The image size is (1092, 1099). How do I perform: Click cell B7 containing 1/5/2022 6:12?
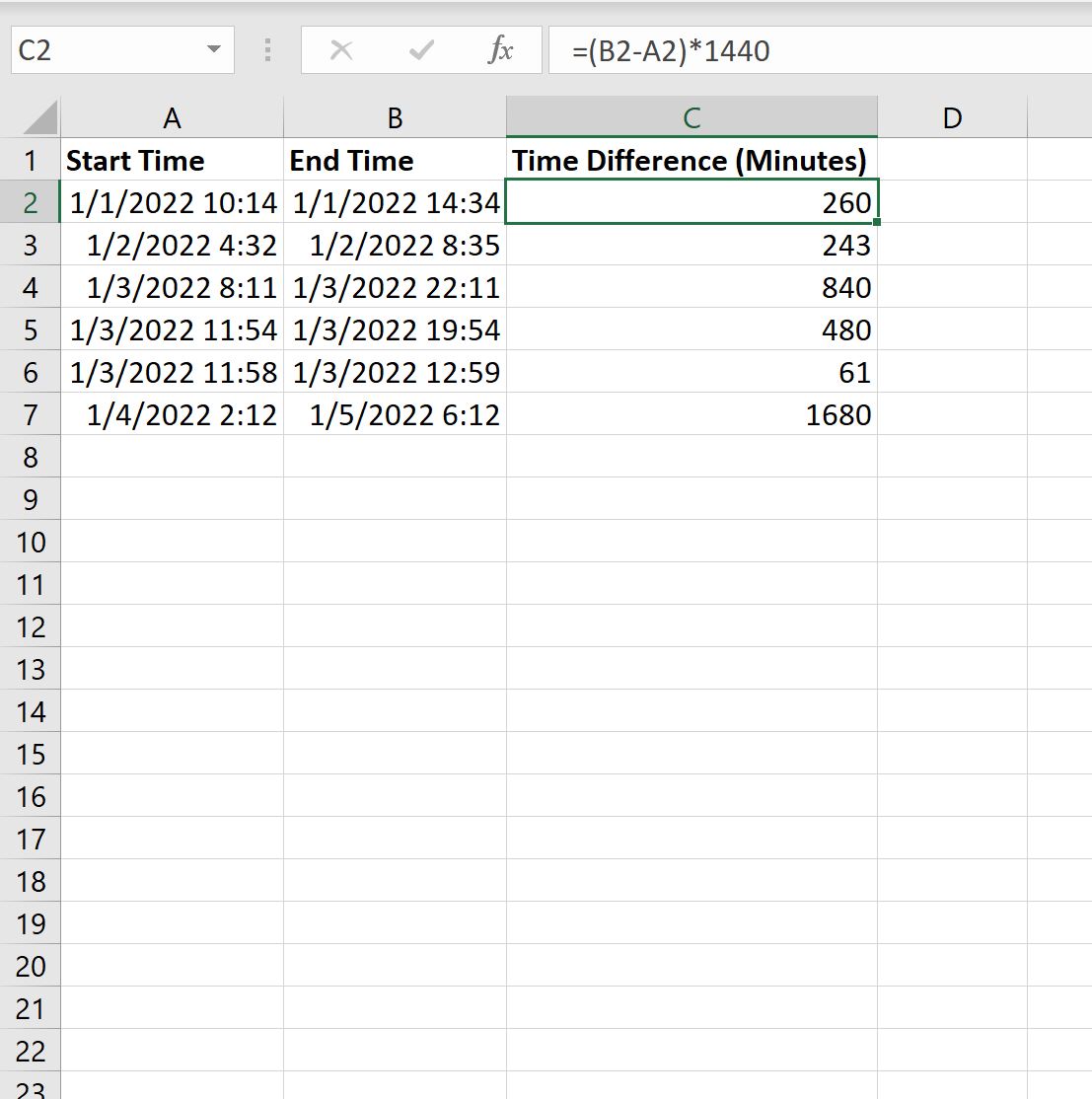coord(394,414)
